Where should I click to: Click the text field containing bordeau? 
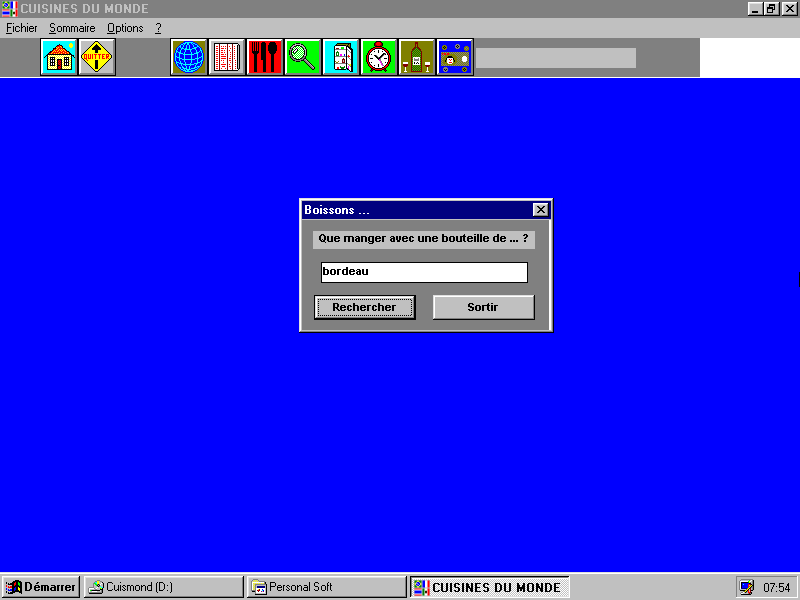tap(423, 272)
